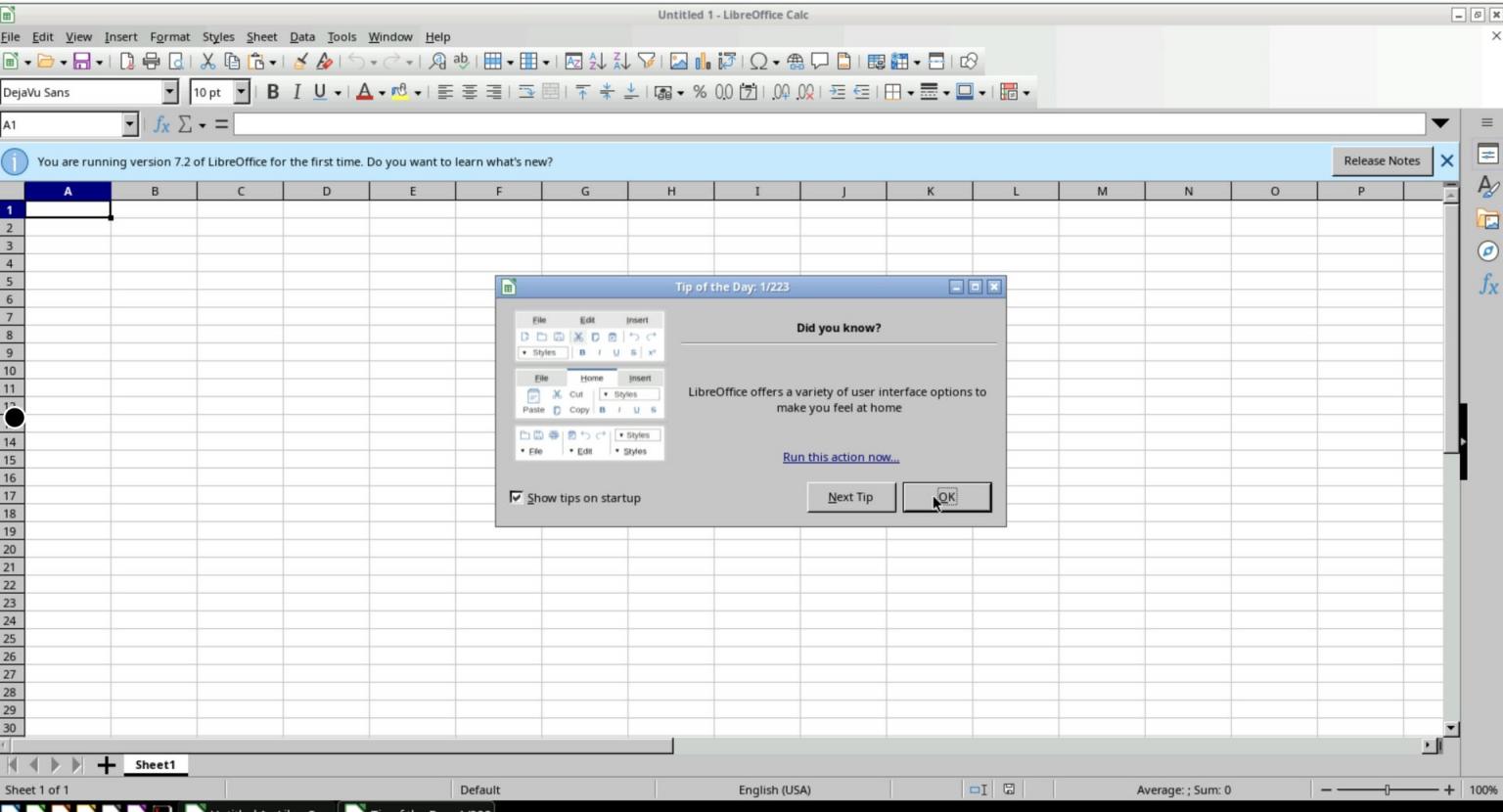Click the Function Wizard fx icon
The height and width of the screenshot is (812, 1503).
161,124
